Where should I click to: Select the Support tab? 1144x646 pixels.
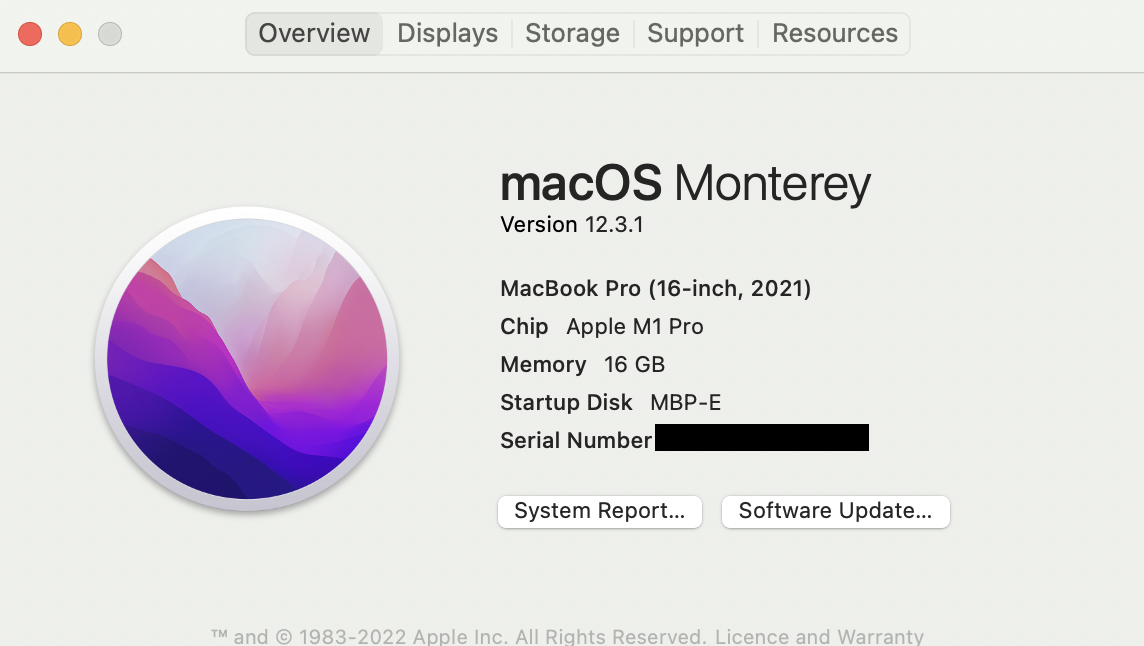click(695, 34)
